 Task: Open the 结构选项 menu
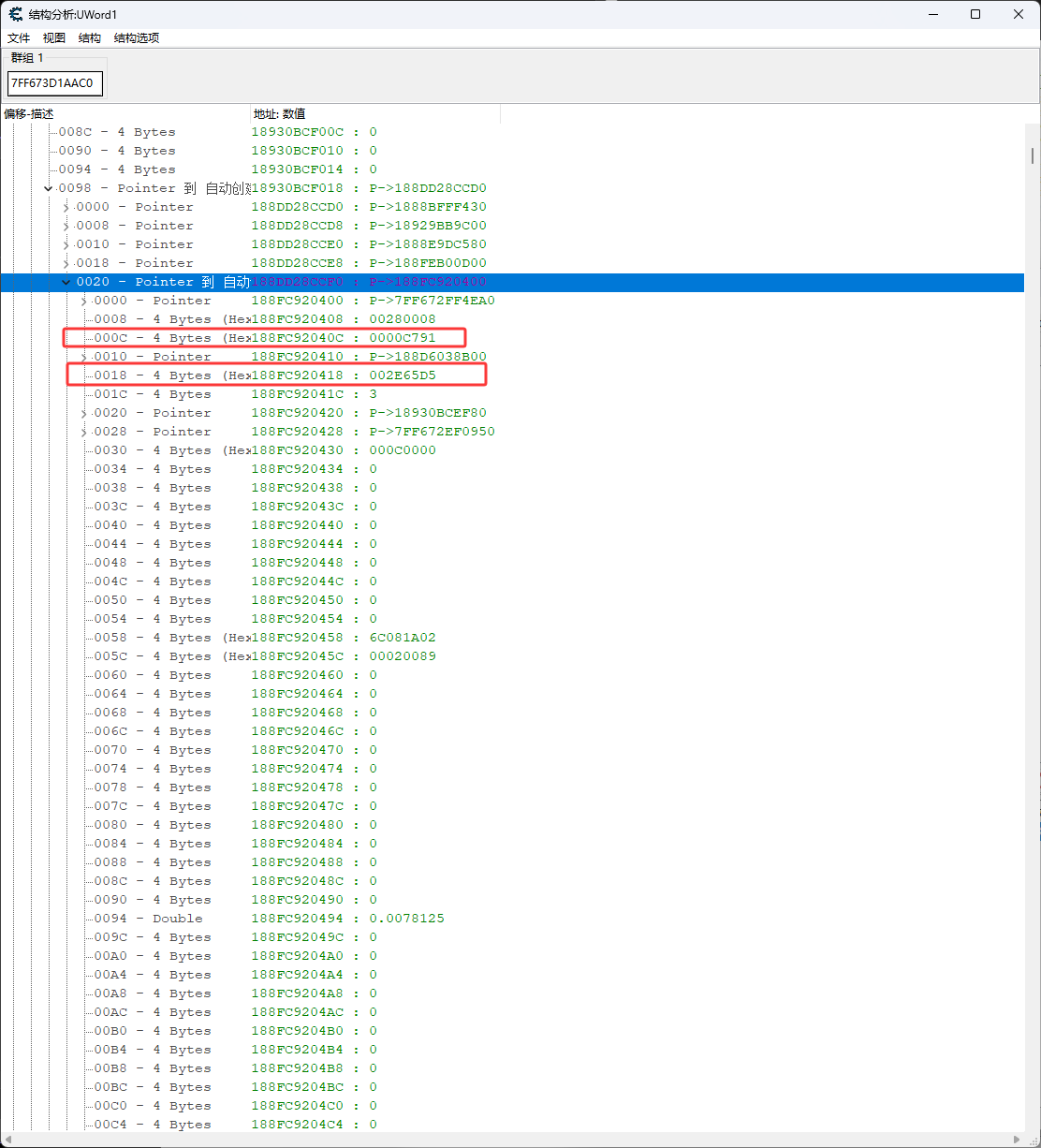pyautogui.click(x=137, y=38)
